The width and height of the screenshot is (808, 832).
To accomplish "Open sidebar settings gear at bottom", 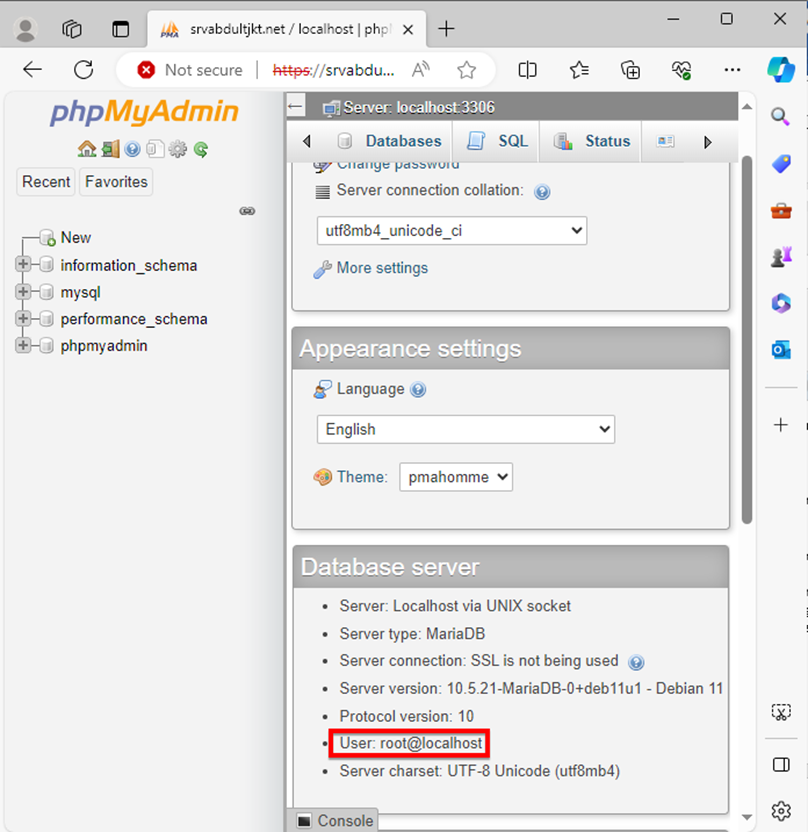I will [781, 811].
